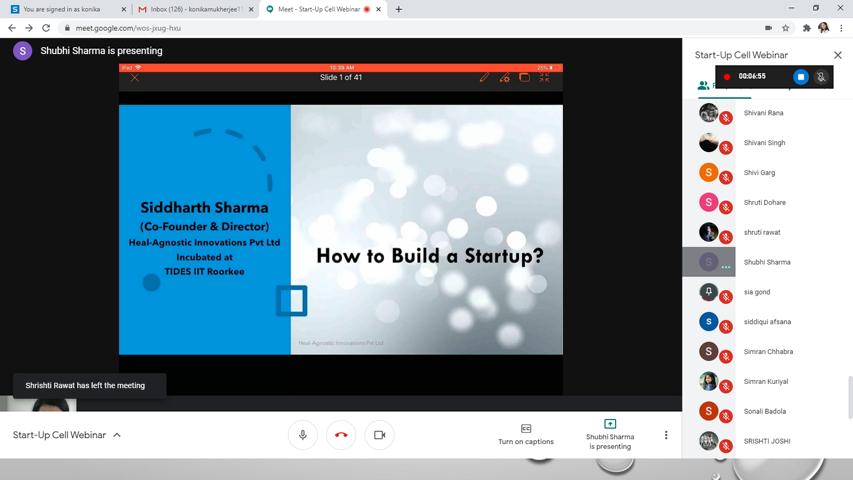Click Shivi Garg's orange avatar

(708, 173)
